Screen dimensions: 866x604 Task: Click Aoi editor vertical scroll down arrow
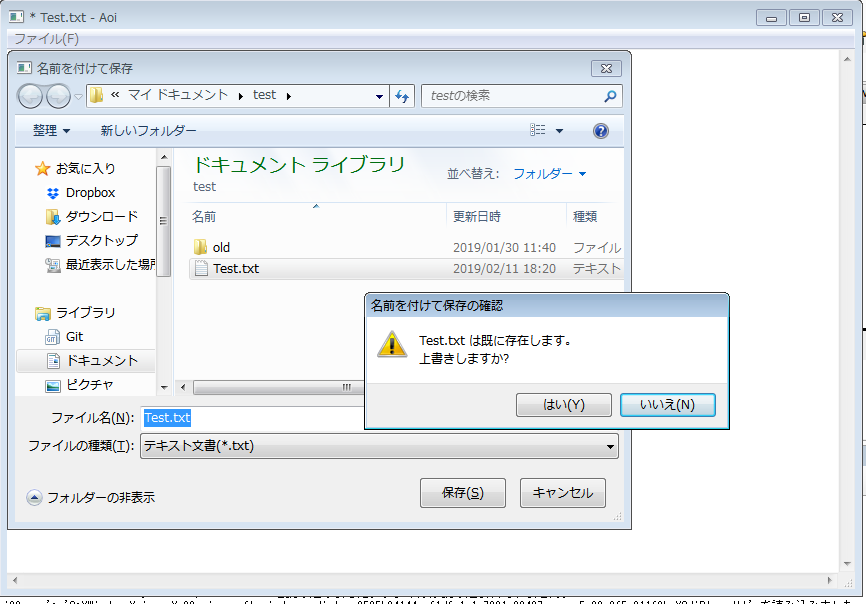847,564
